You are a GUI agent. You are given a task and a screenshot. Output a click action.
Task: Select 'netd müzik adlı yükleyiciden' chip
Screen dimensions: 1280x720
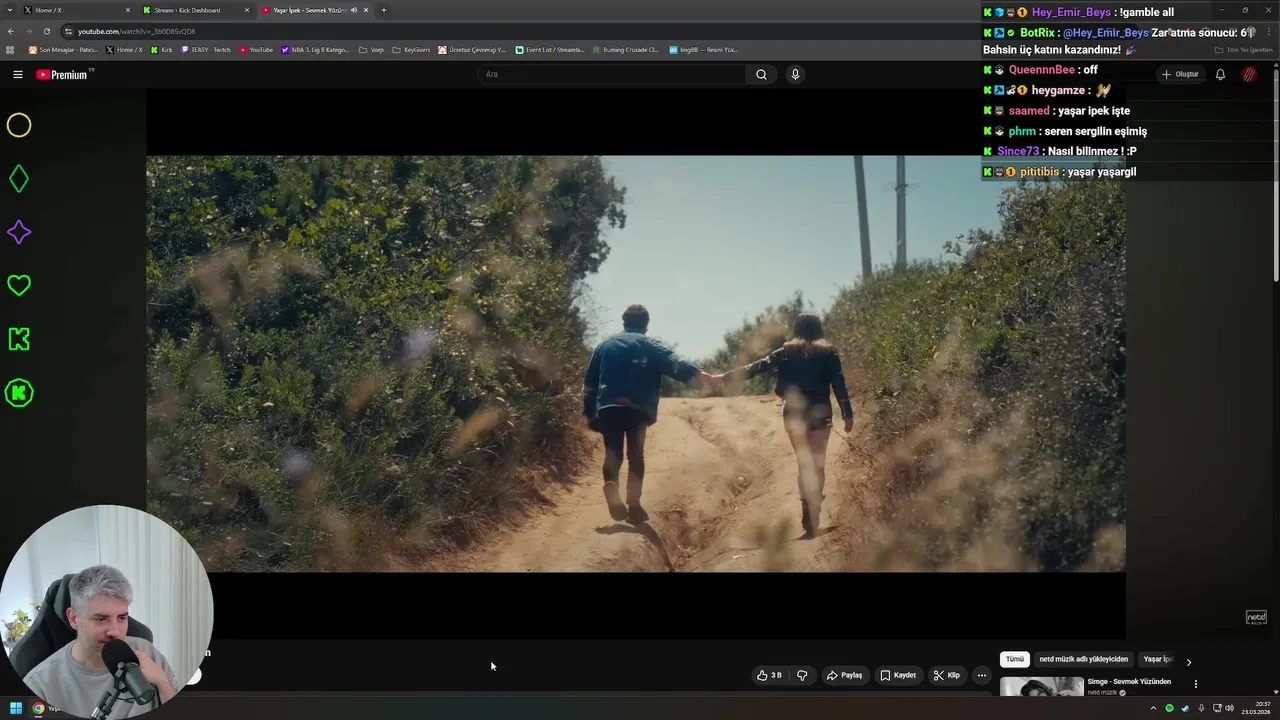pos(1083,659)
